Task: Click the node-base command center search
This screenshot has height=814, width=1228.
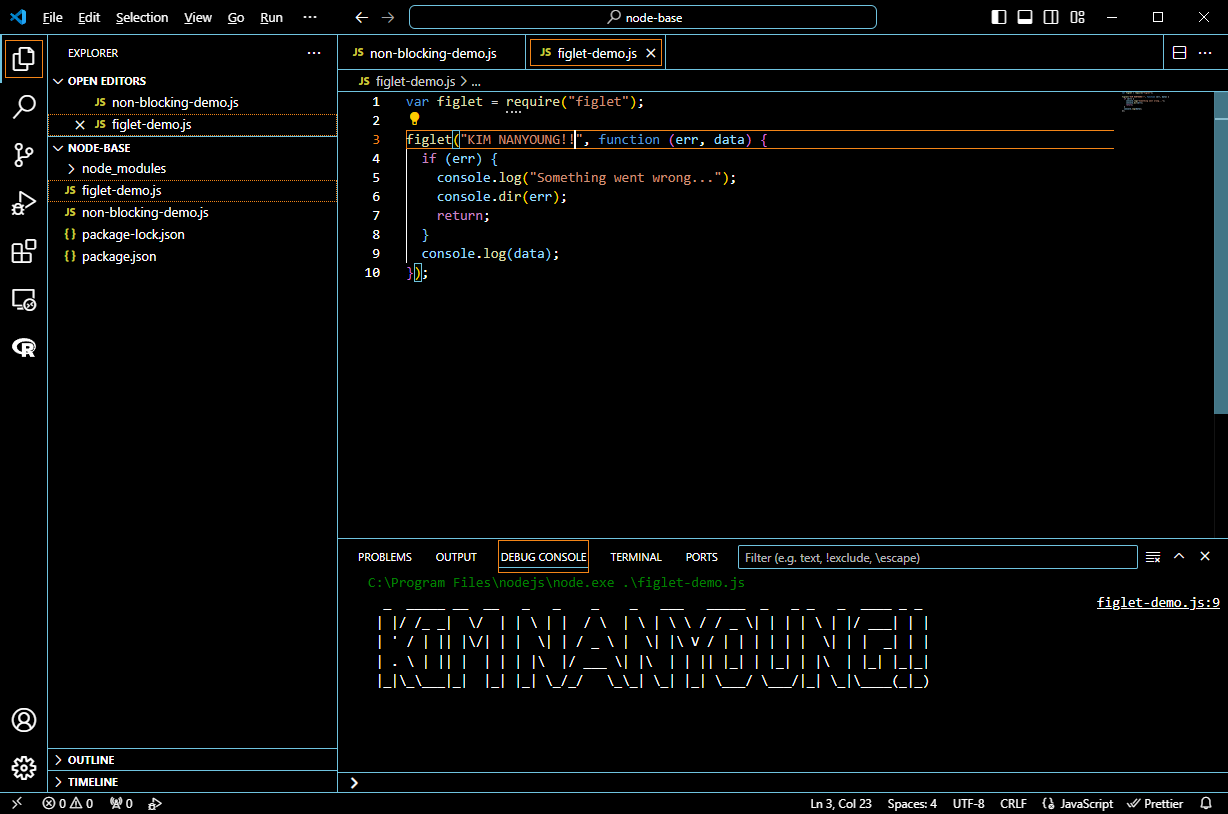Action: 643,17
